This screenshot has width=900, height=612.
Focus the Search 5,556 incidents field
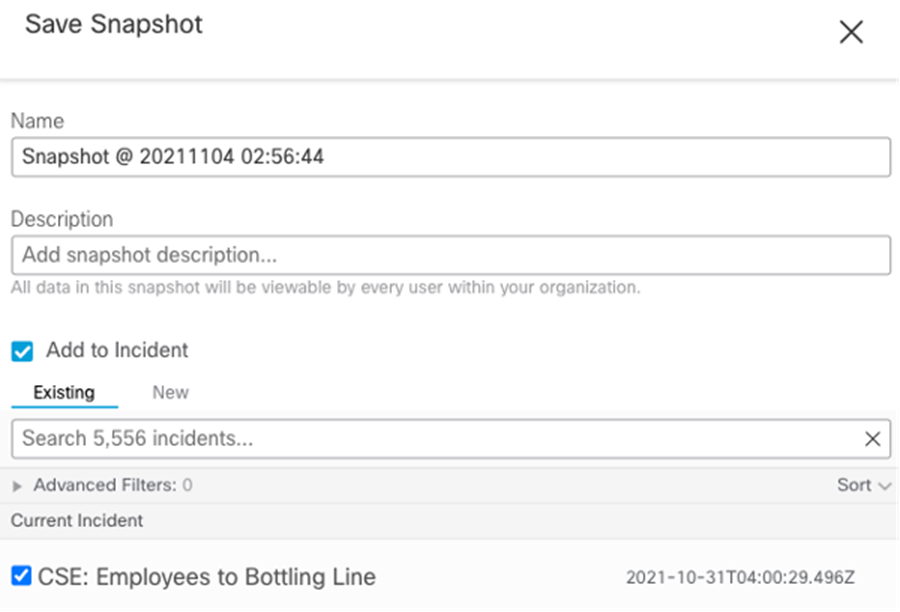click(430, 438)
